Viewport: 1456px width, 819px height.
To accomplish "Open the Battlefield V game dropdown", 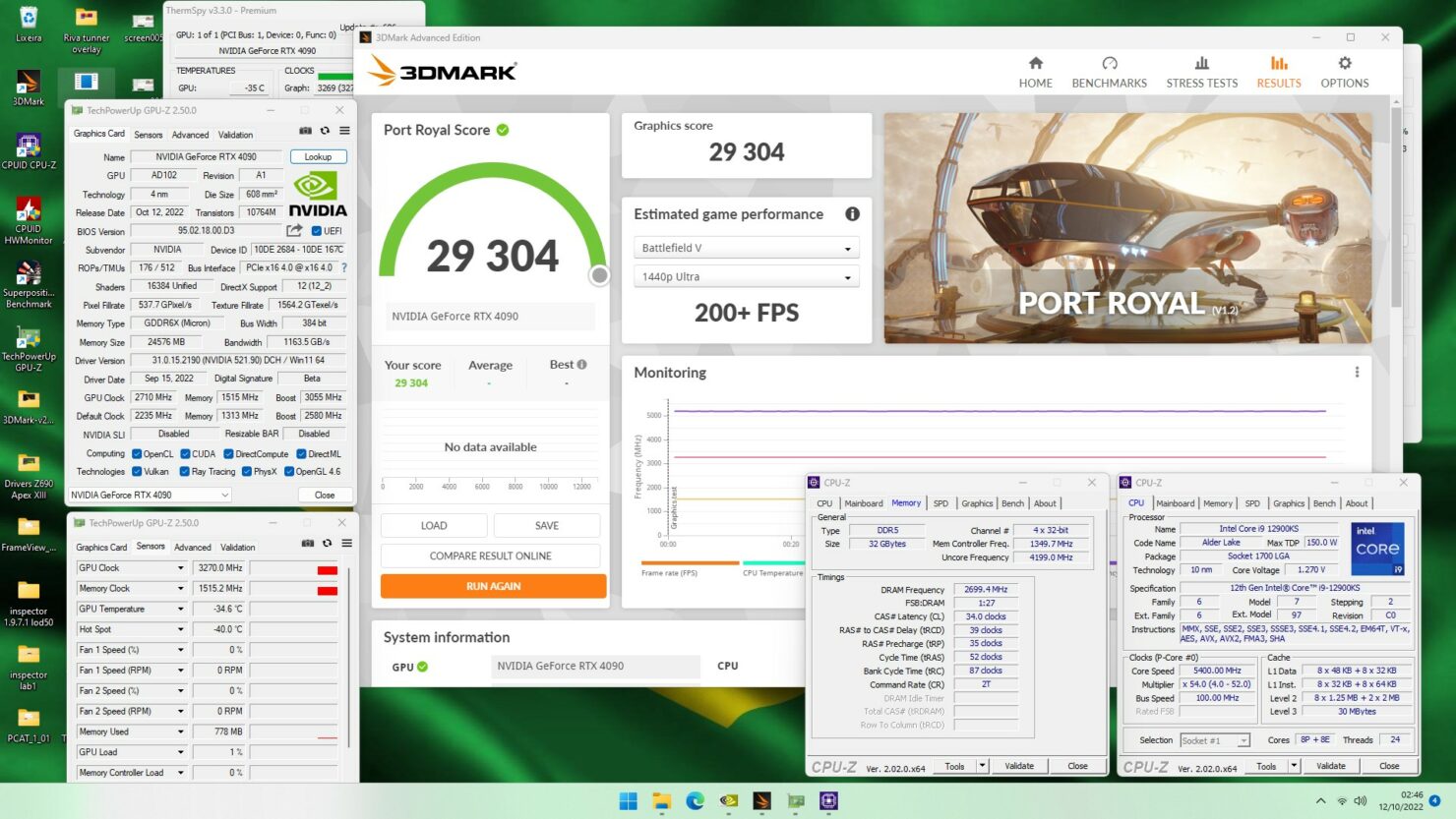I will tap(747, 248).
